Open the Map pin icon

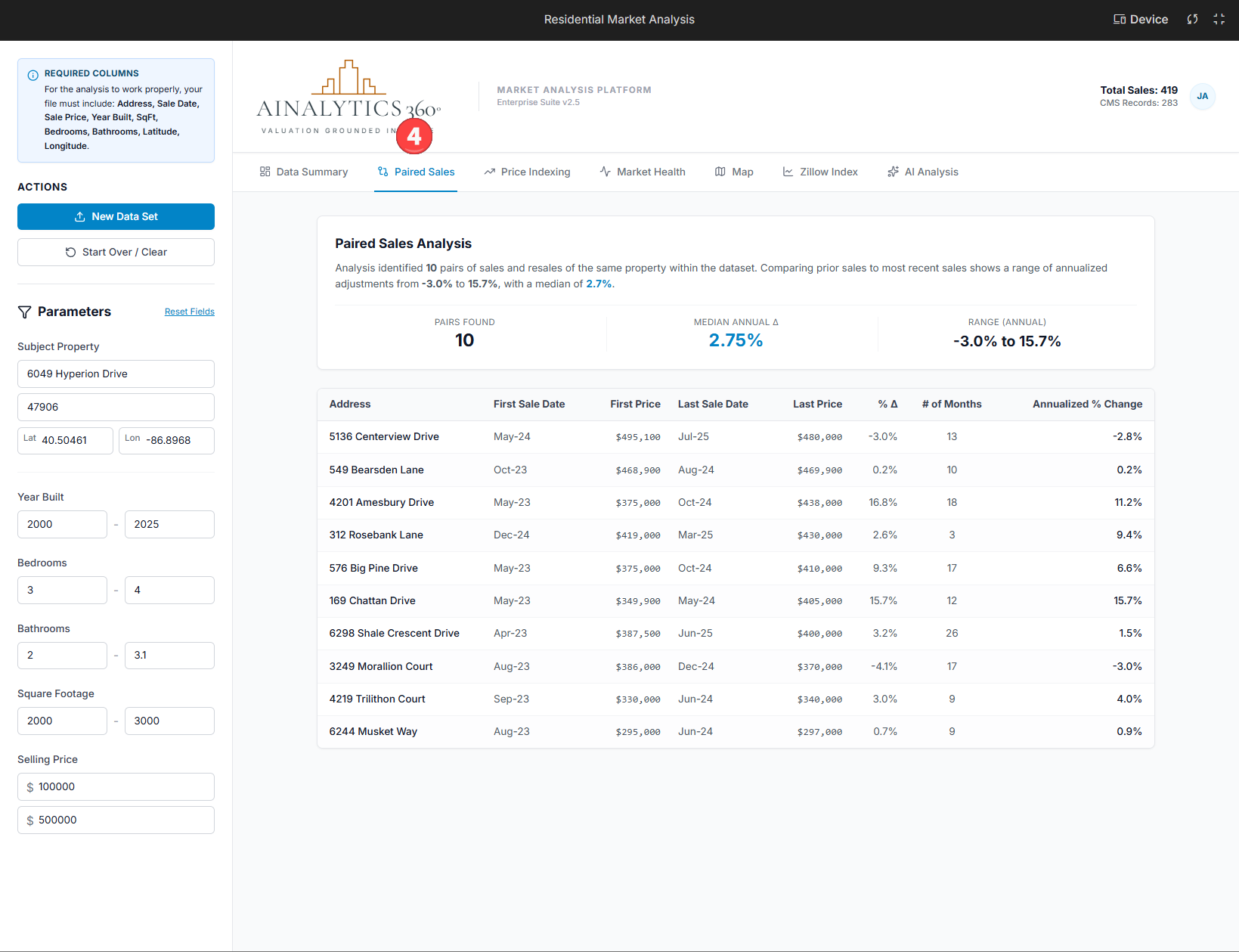[x=720, y=172]
